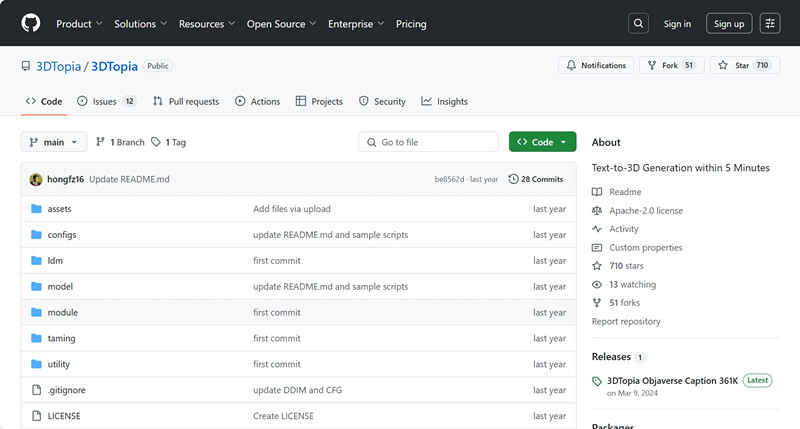Open the Pricing page
Viewport: 800px width, 429px height.
[411, 24]
